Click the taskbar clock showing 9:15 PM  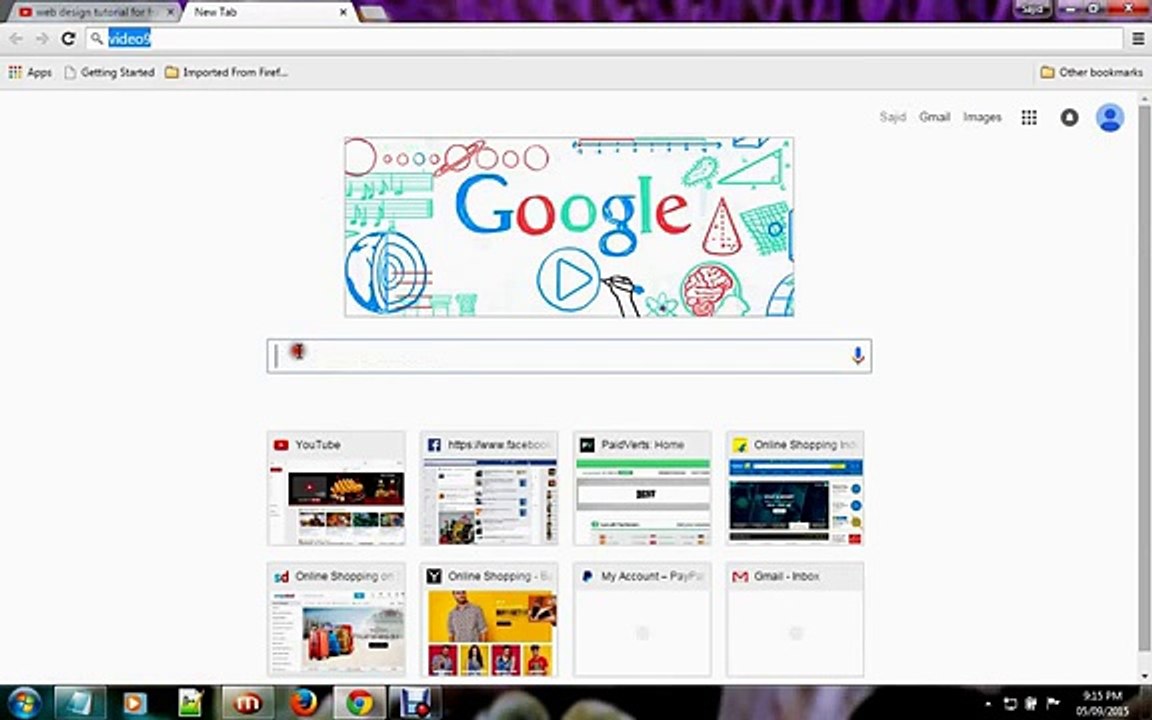1102,703
